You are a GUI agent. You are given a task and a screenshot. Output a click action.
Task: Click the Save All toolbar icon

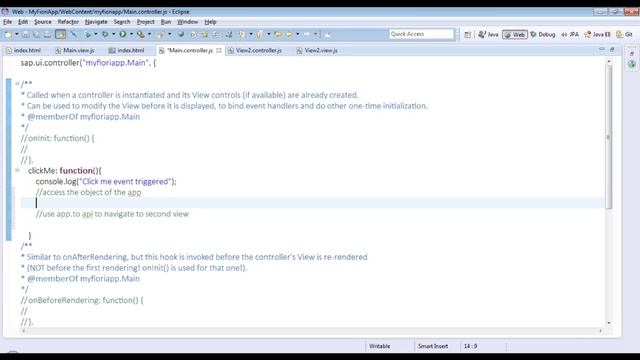click(x=36, y=35)
